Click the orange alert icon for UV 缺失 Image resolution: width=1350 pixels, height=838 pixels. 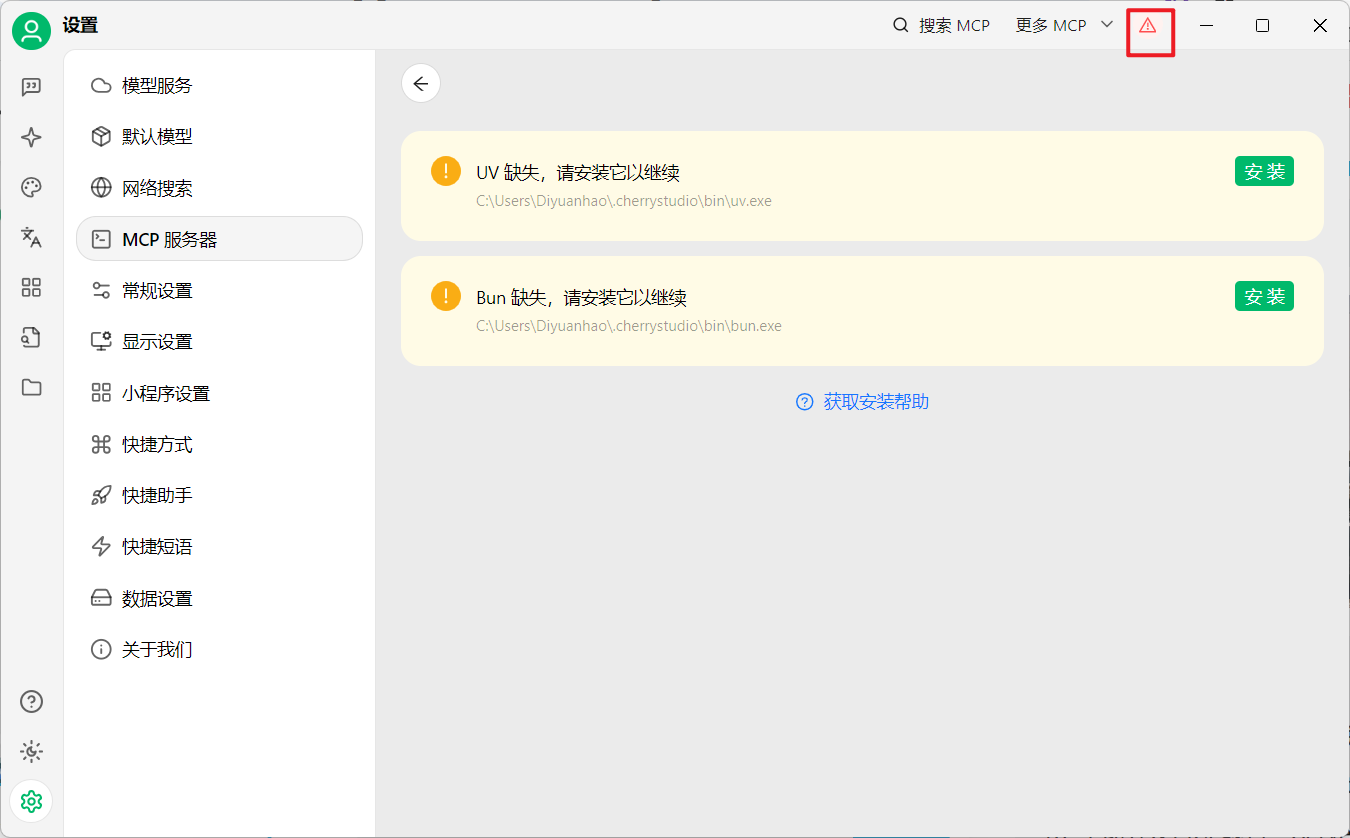(446, 171)
